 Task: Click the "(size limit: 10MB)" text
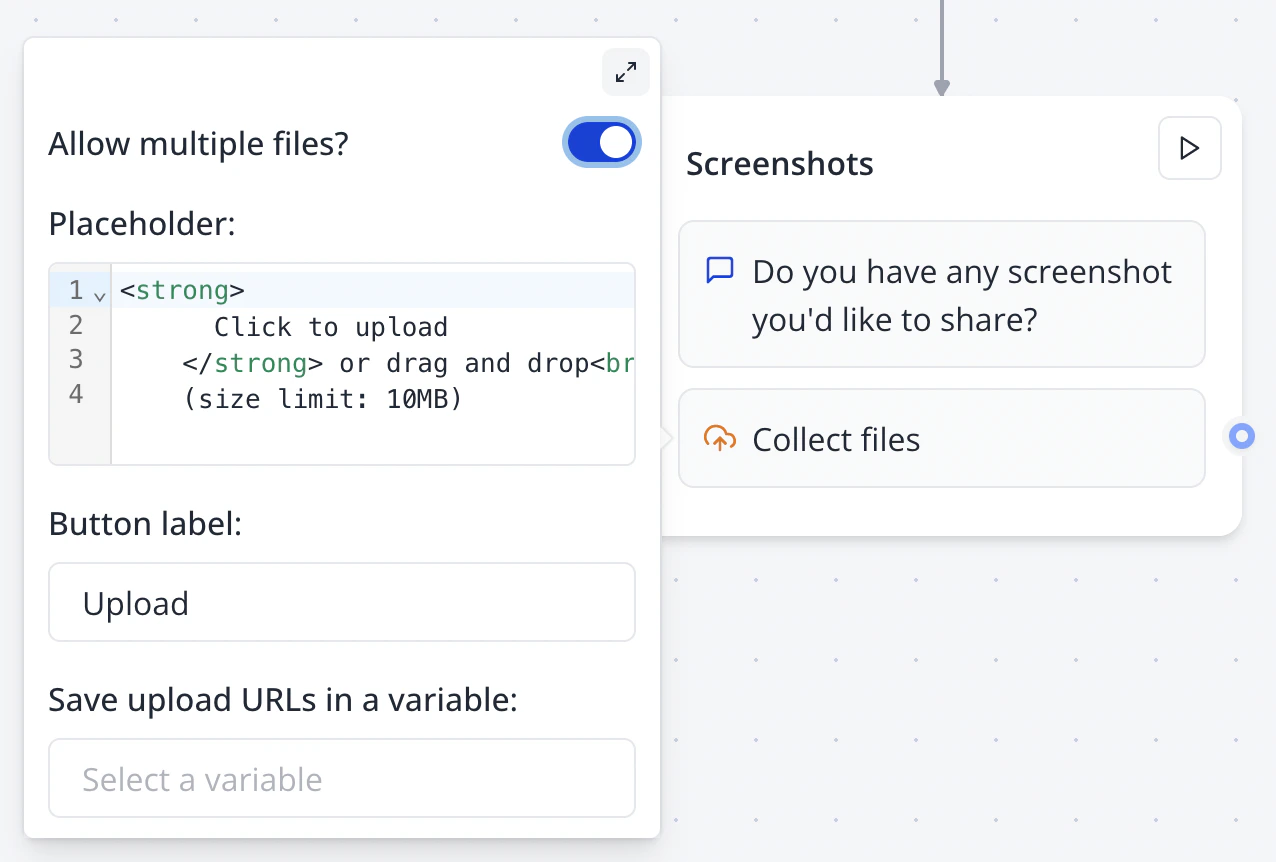tap(322, 398)
